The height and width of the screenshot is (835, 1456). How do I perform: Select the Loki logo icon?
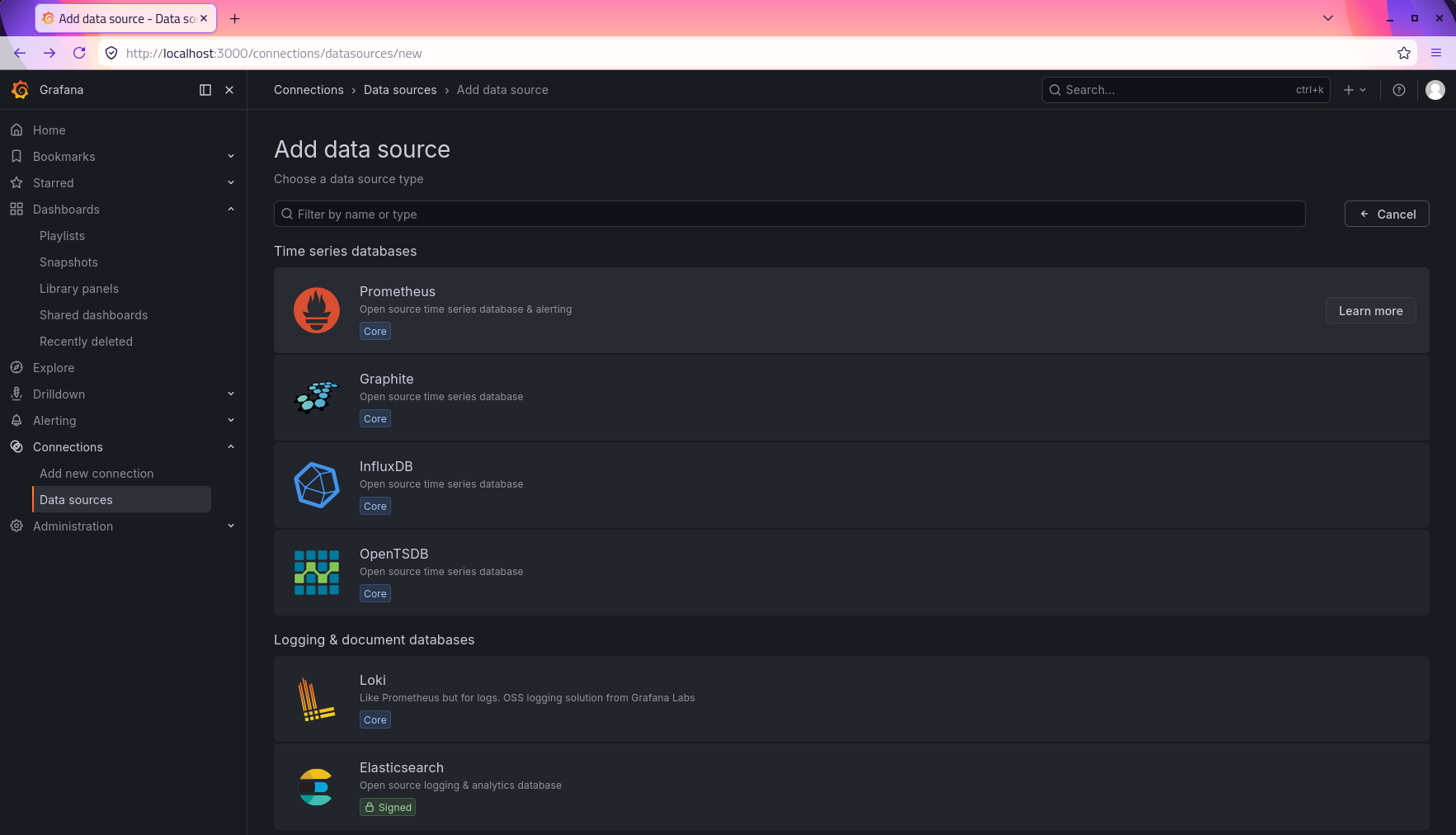(317, 699)
